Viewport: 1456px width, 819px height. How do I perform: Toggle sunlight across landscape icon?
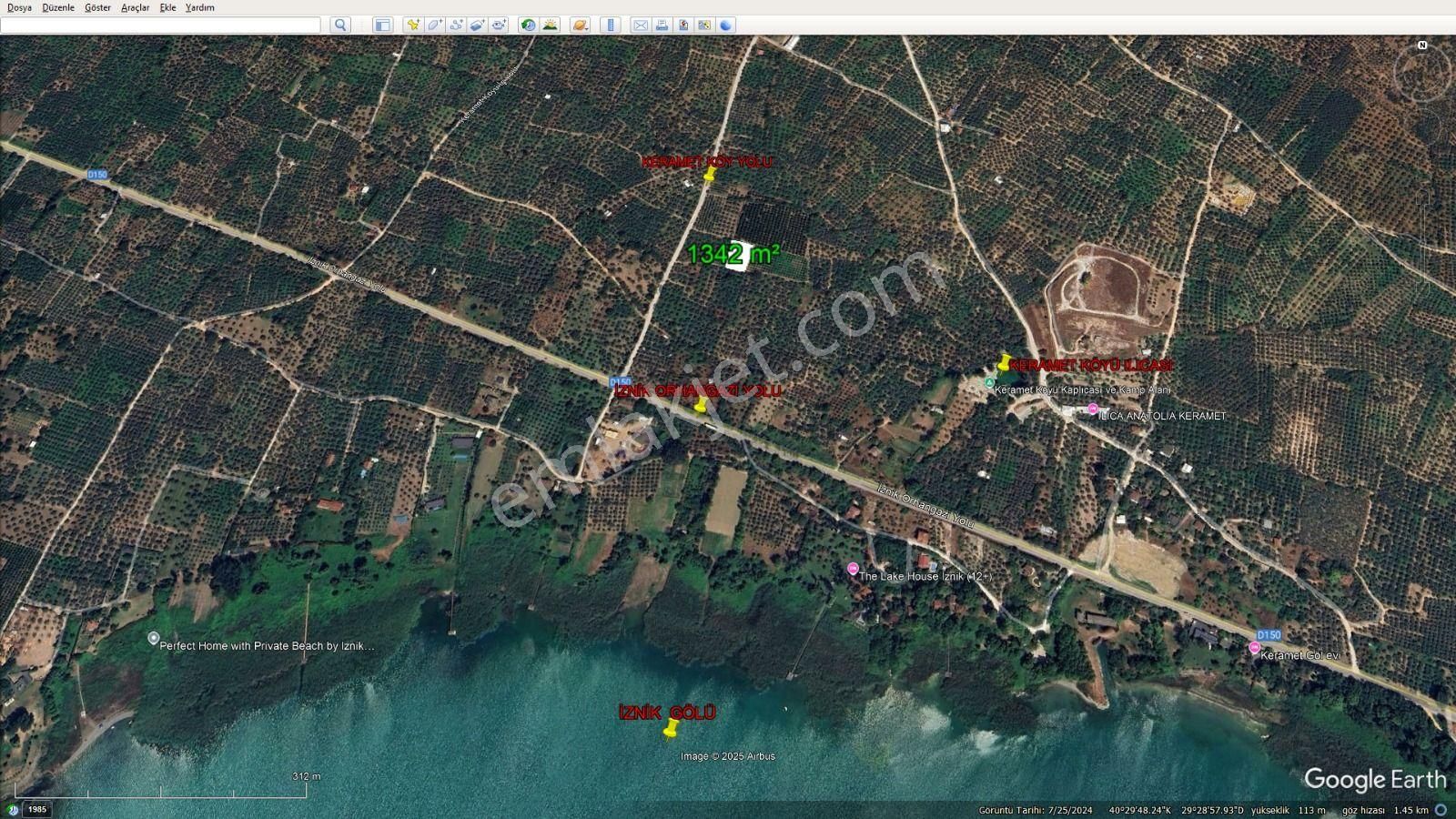(x=550, y=25)
